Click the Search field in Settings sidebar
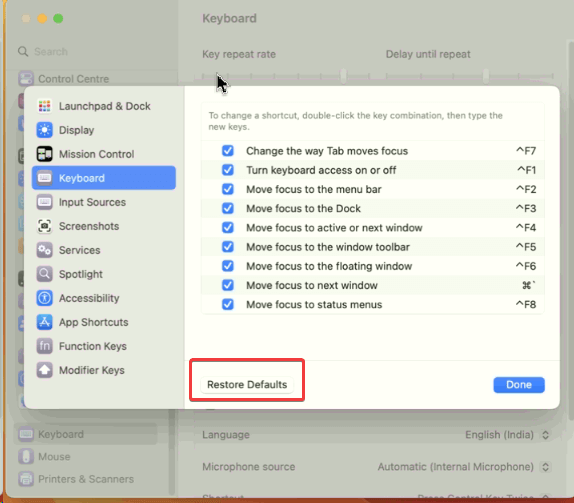The height and width of the screenshot is (503, 574). 93,52
